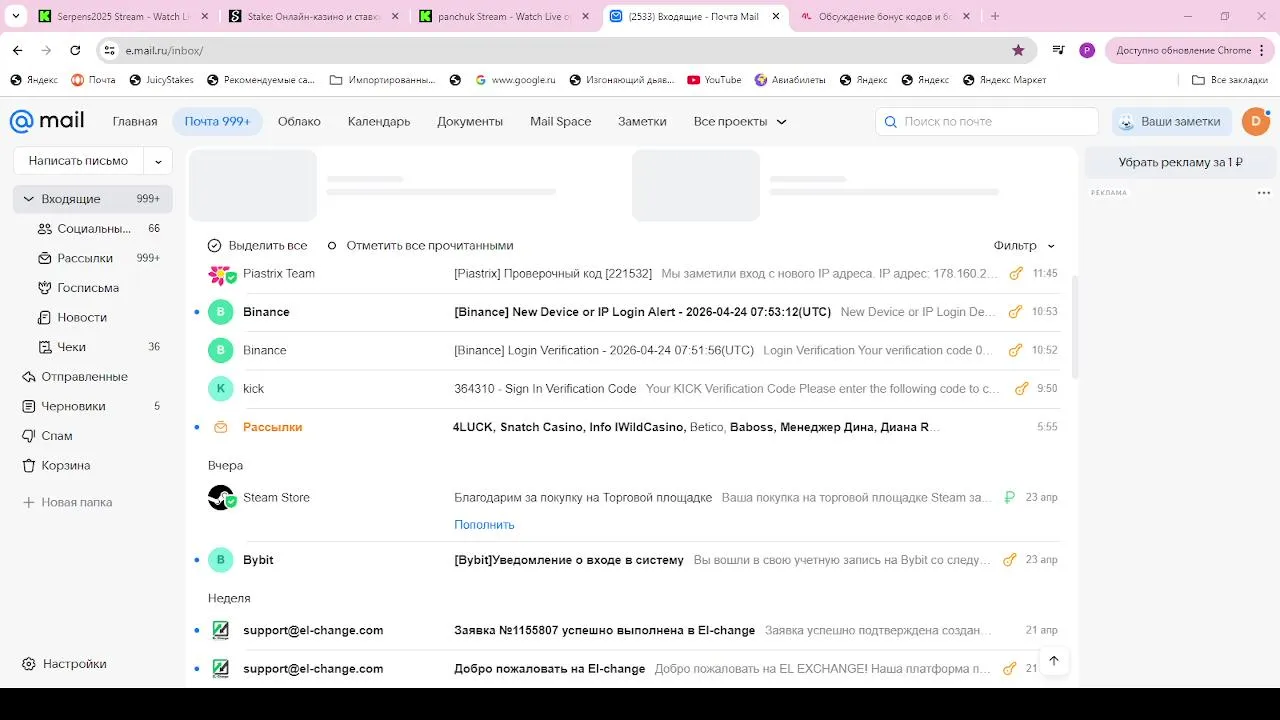Toggle the unread dot on the Рассылки row

[197, 427]
